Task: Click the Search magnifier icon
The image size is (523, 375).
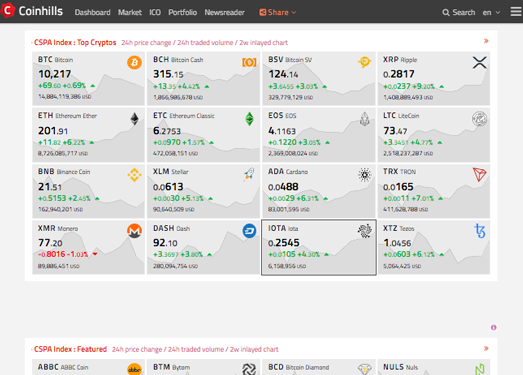Action: pyautogui.click(x=446, y=13)
